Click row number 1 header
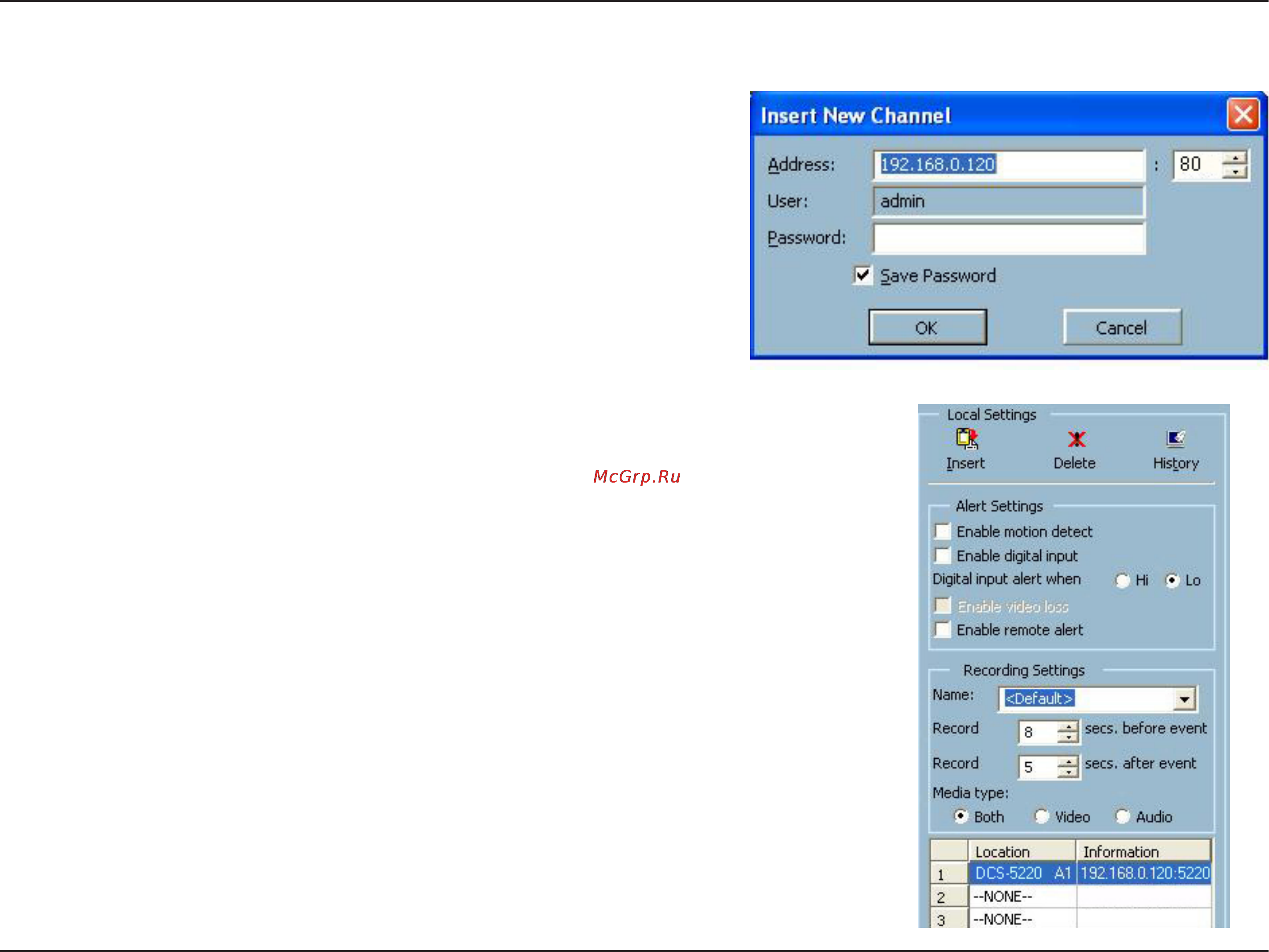This screenshot has width=1269, height=952. point(949,874)
